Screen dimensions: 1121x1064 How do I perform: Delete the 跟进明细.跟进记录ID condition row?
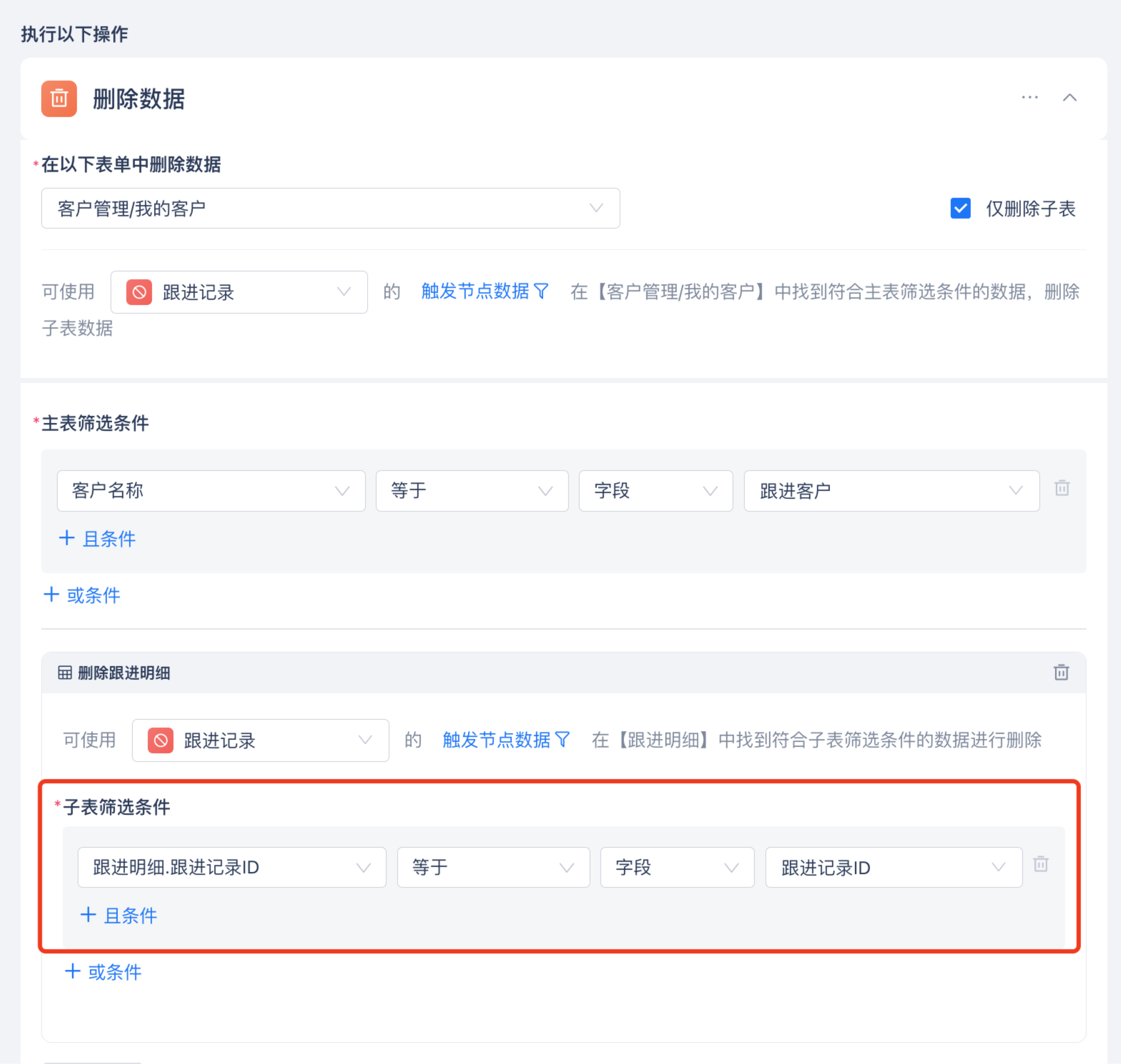click(x=1040, y=864)
